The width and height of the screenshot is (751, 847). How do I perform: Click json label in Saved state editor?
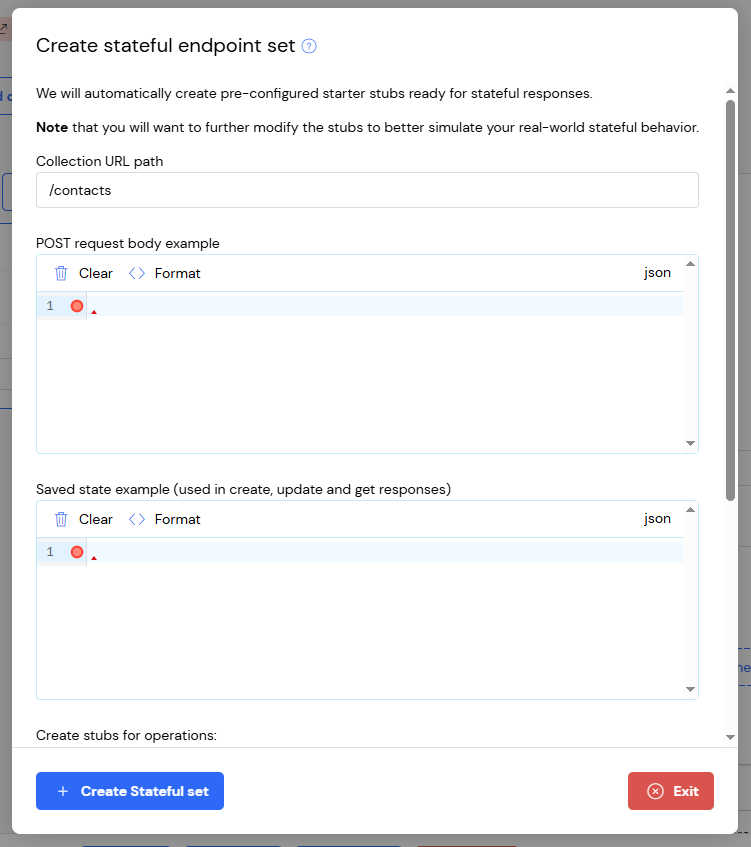click(x=657, y=519)
